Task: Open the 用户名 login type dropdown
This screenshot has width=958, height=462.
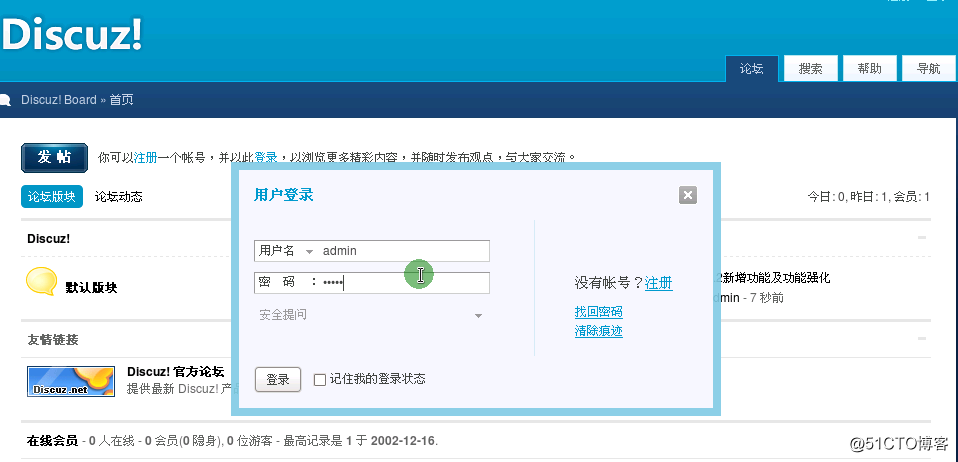Action: pos(309,251)
